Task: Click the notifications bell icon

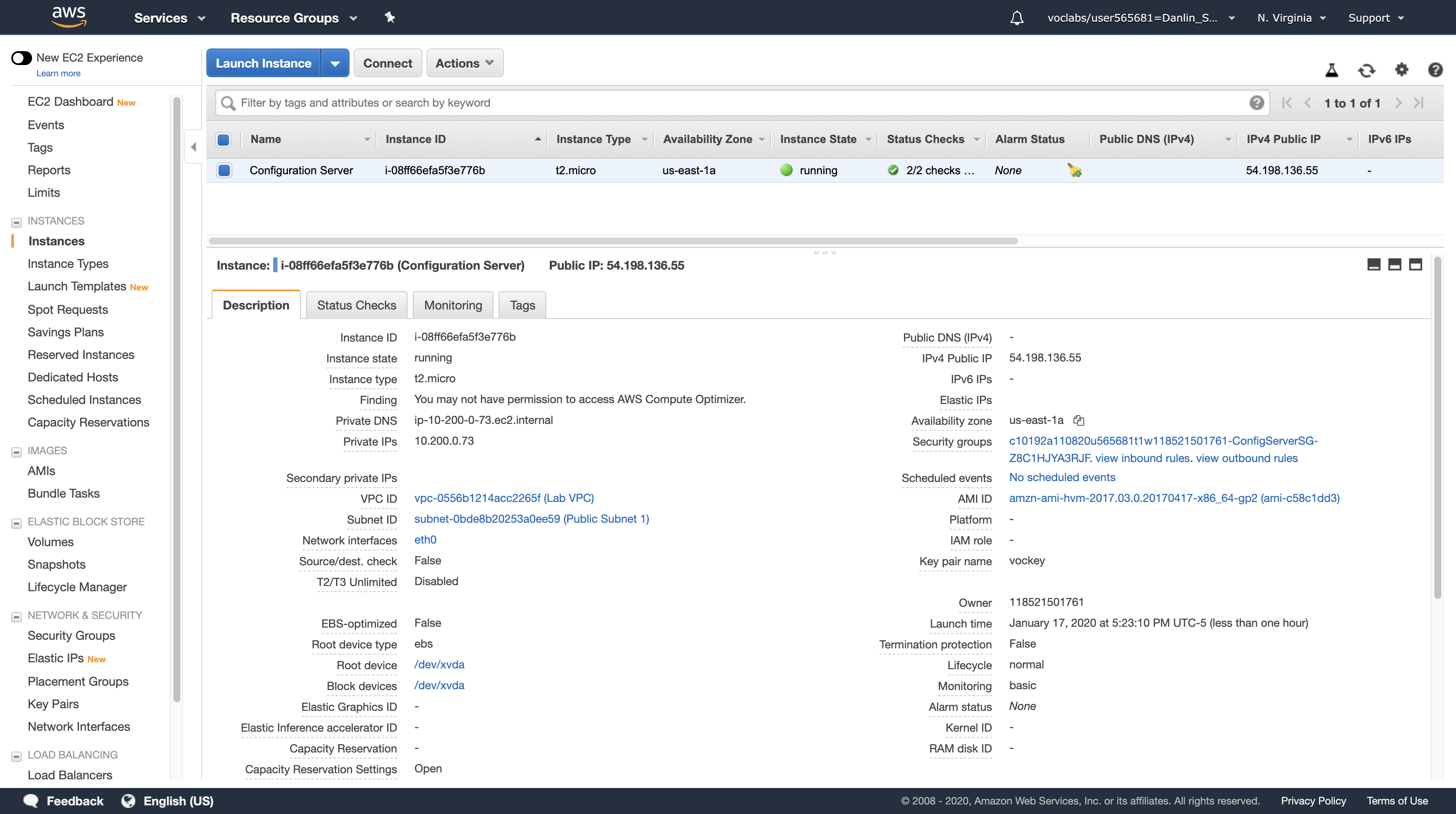Action: pyautogui.click(x=1016, y=18)
